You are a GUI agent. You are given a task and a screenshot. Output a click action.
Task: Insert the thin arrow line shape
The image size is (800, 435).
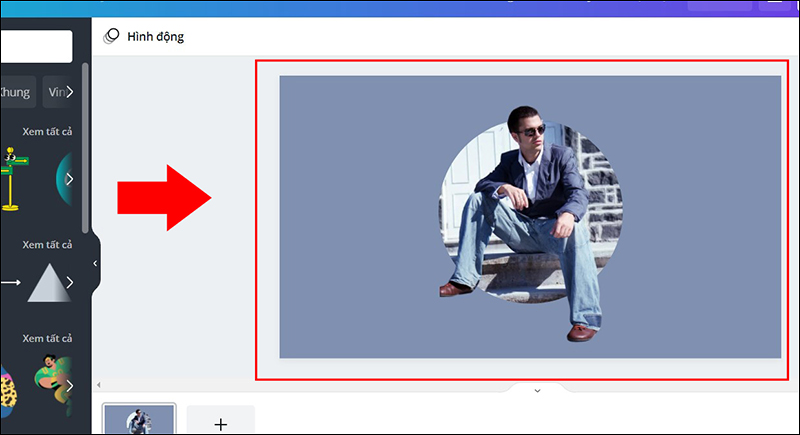click(10, 283)
